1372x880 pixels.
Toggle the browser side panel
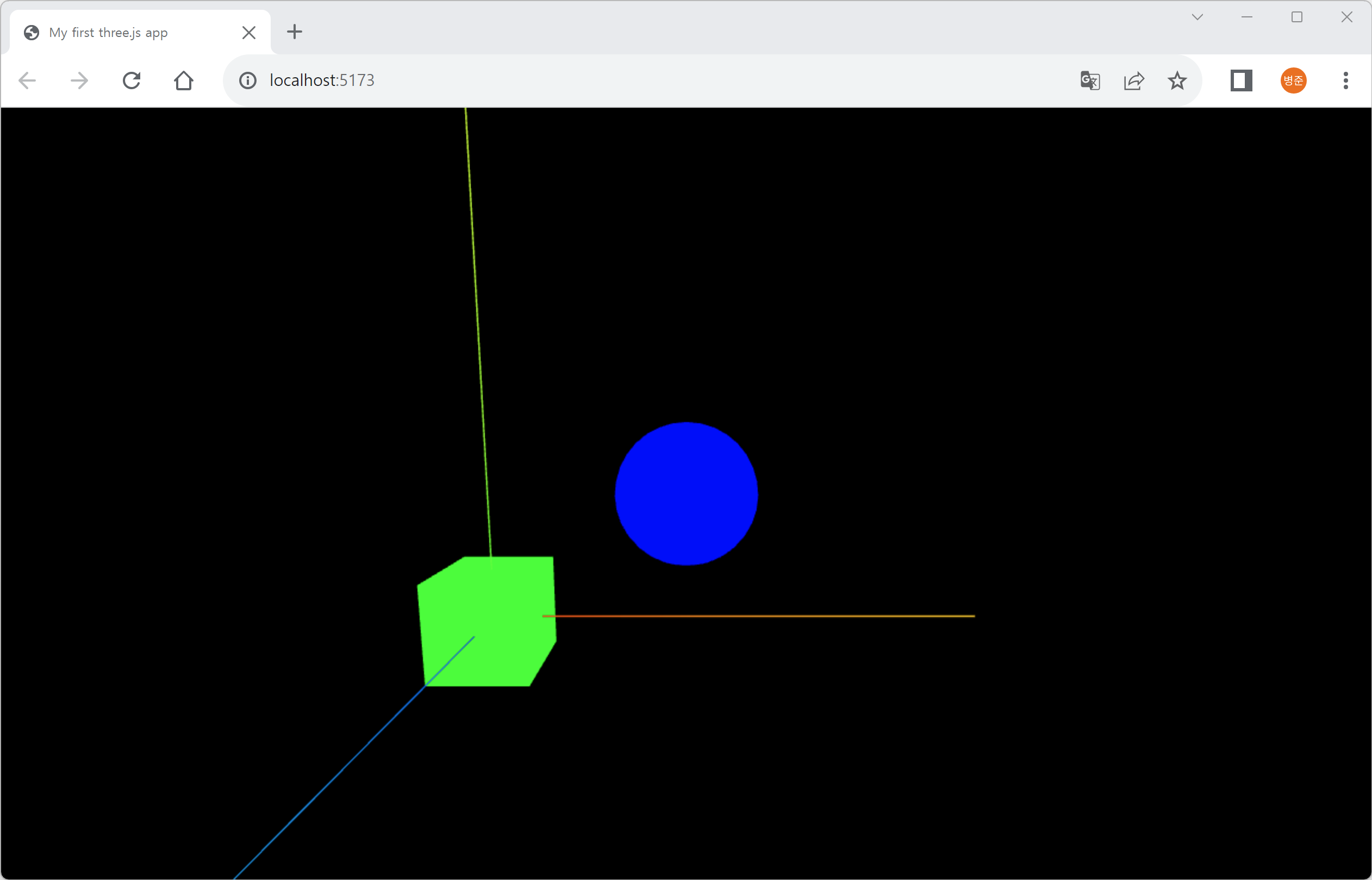(1241, 80)
